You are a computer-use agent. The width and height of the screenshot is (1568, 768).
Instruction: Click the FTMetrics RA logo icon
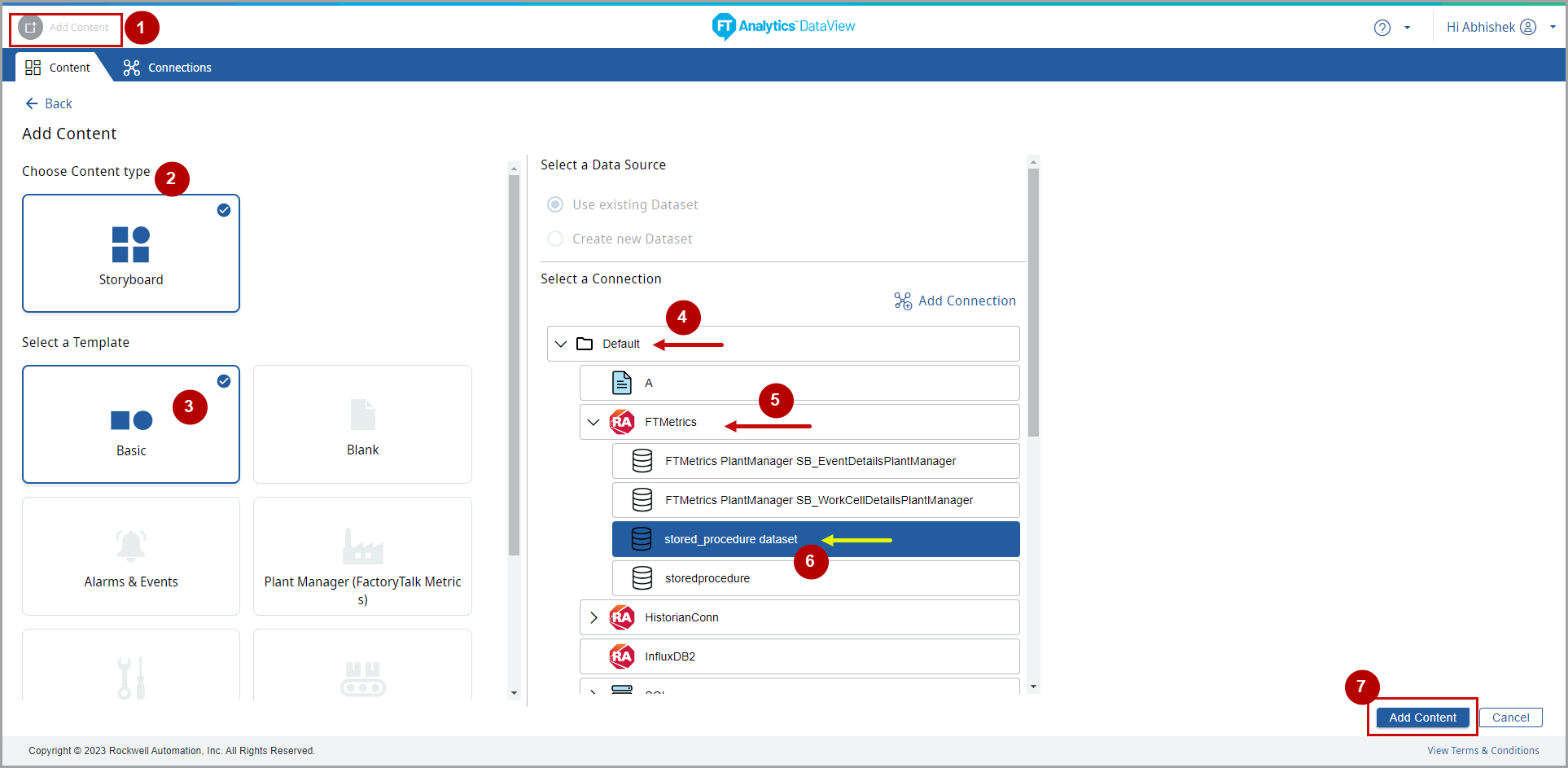pos(622,422)
